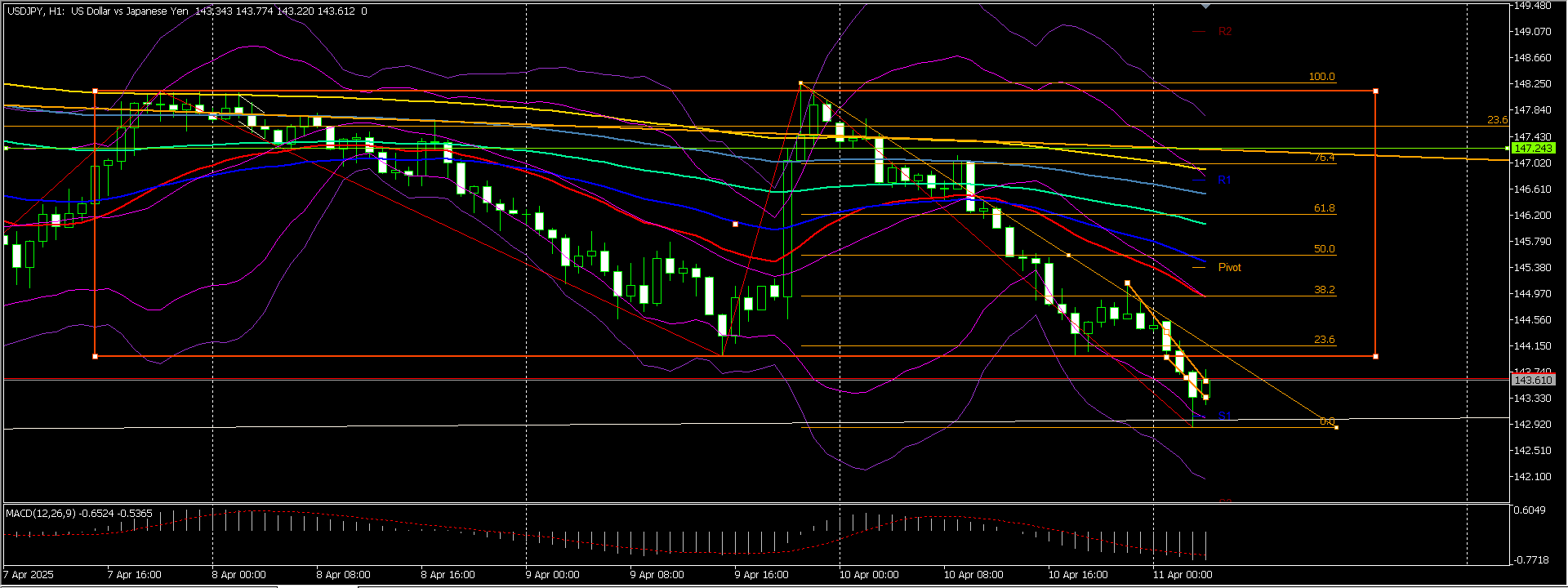The image size is (1568, 588).
Task: Click the Fibonacci anchor point at the 0.0 level
Action: pyautogui.click(x=1335, y=427)
